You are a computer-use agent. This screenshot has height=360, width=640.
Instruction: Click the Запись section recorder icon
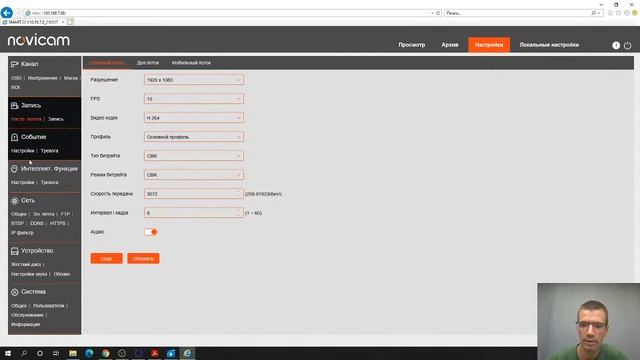pos(15,106)
